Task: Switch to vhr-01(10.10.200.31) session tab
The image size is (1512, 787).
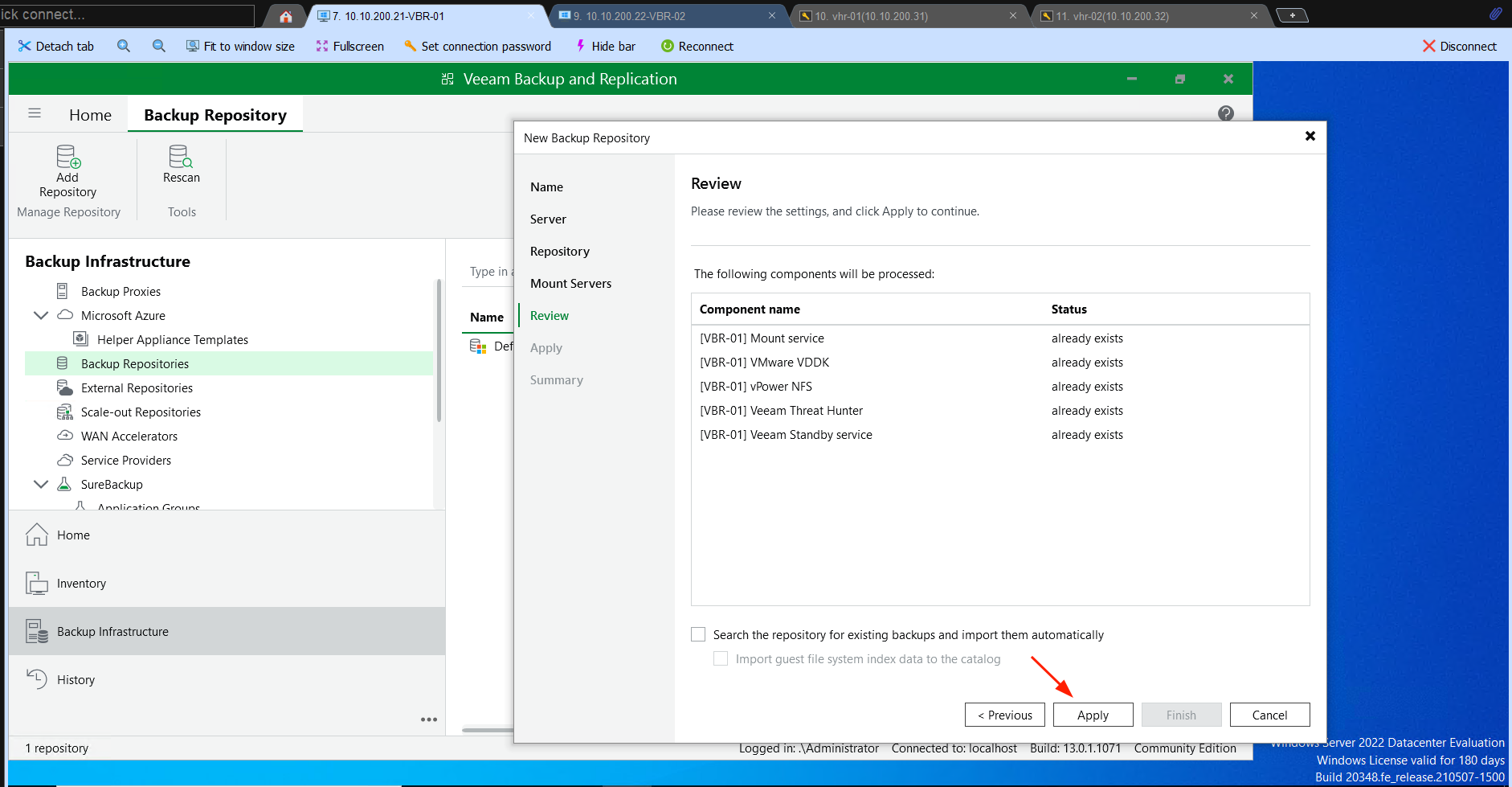Action: tap(909, 16)
